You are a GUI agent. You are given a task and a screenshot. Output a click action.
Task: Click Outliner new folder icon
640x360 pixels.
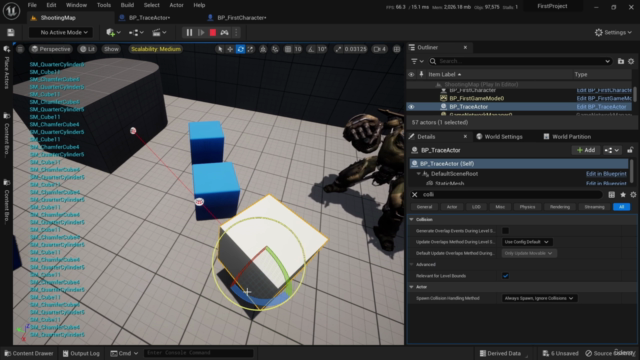[x=621, y=61]
